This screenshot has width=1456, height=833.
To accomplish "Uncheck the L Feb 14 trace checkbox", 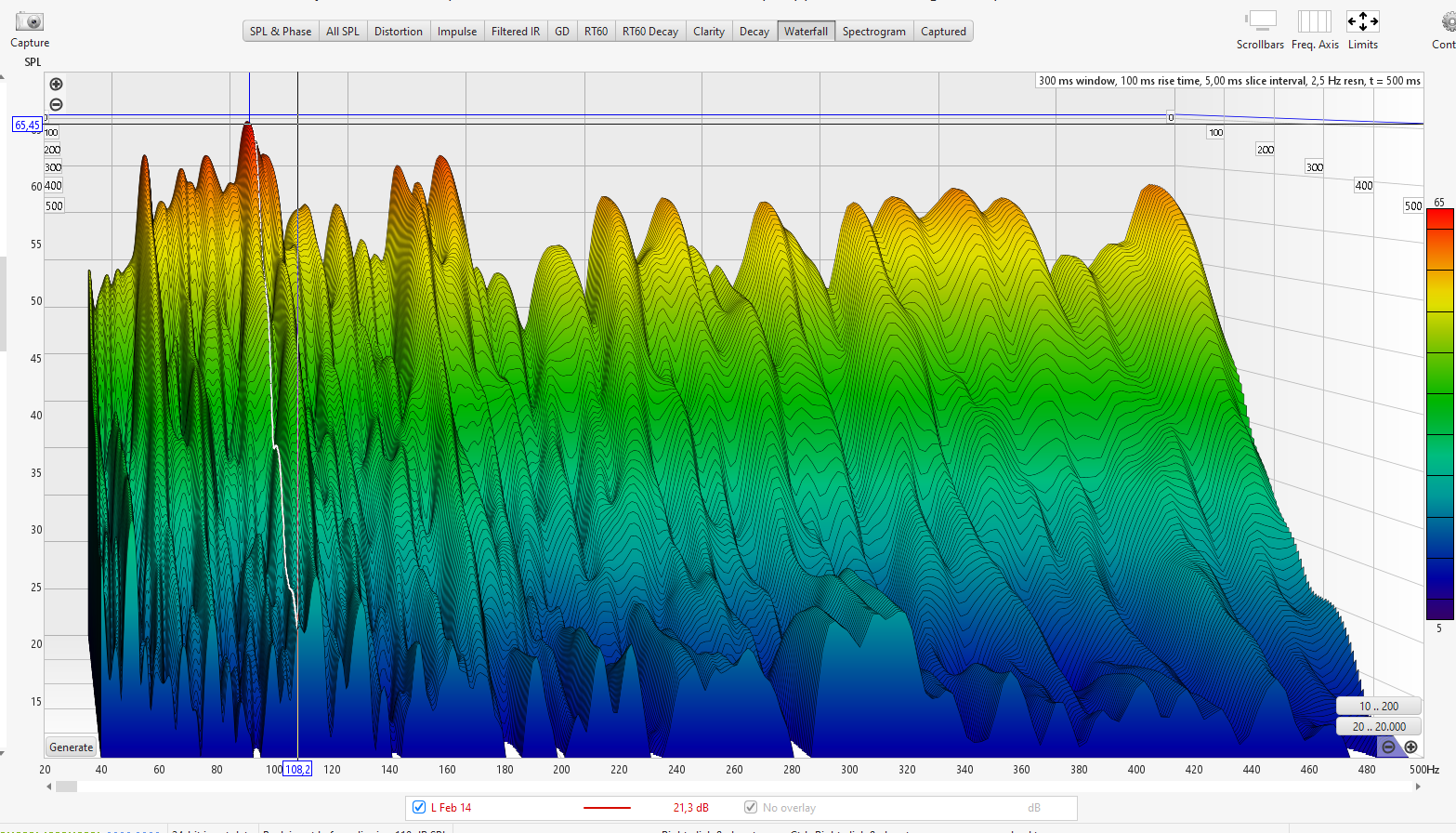I will point(419,807).
